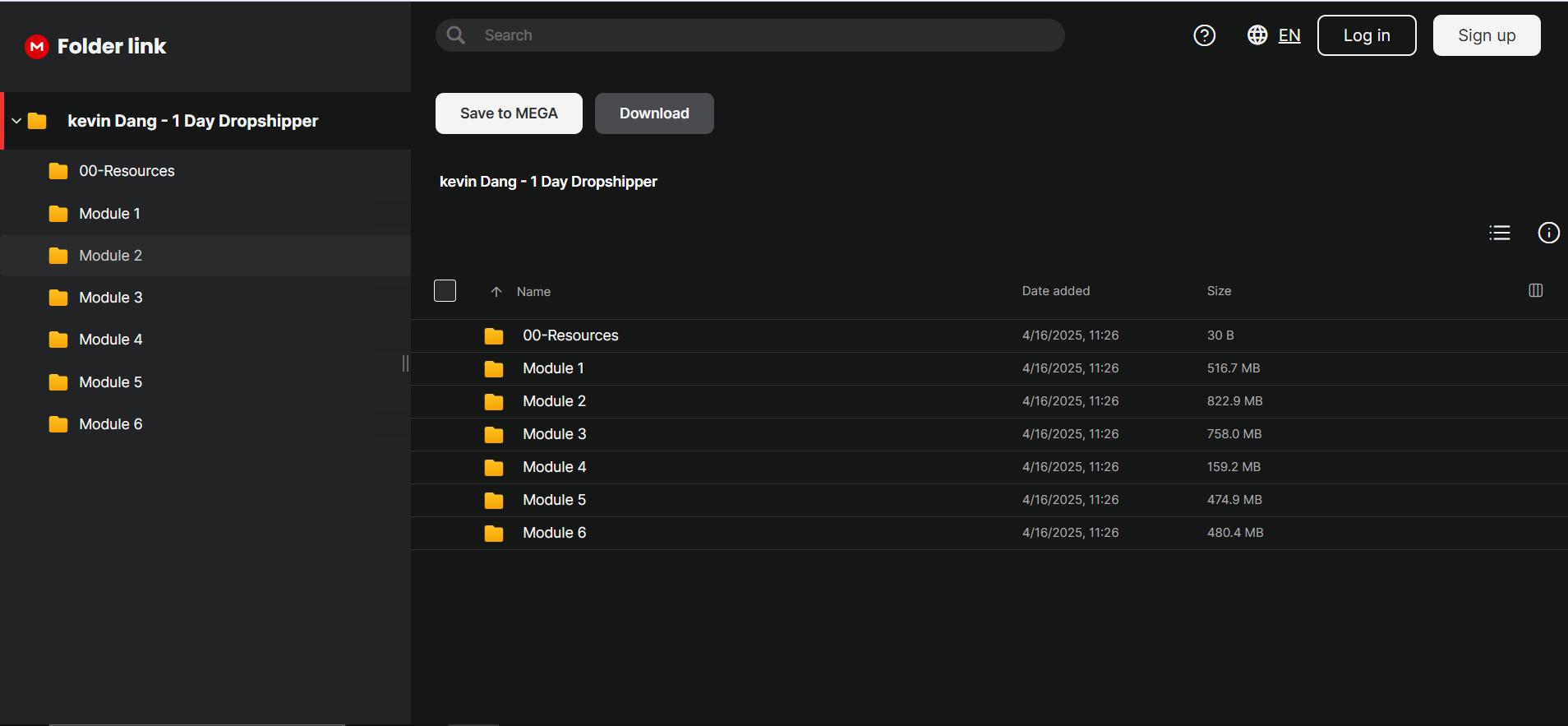Screen dimensions: 1568x726
Task: Collapse the kevin Dang root folder chevron
Action: pyautogui.click(x=16, y=121)
